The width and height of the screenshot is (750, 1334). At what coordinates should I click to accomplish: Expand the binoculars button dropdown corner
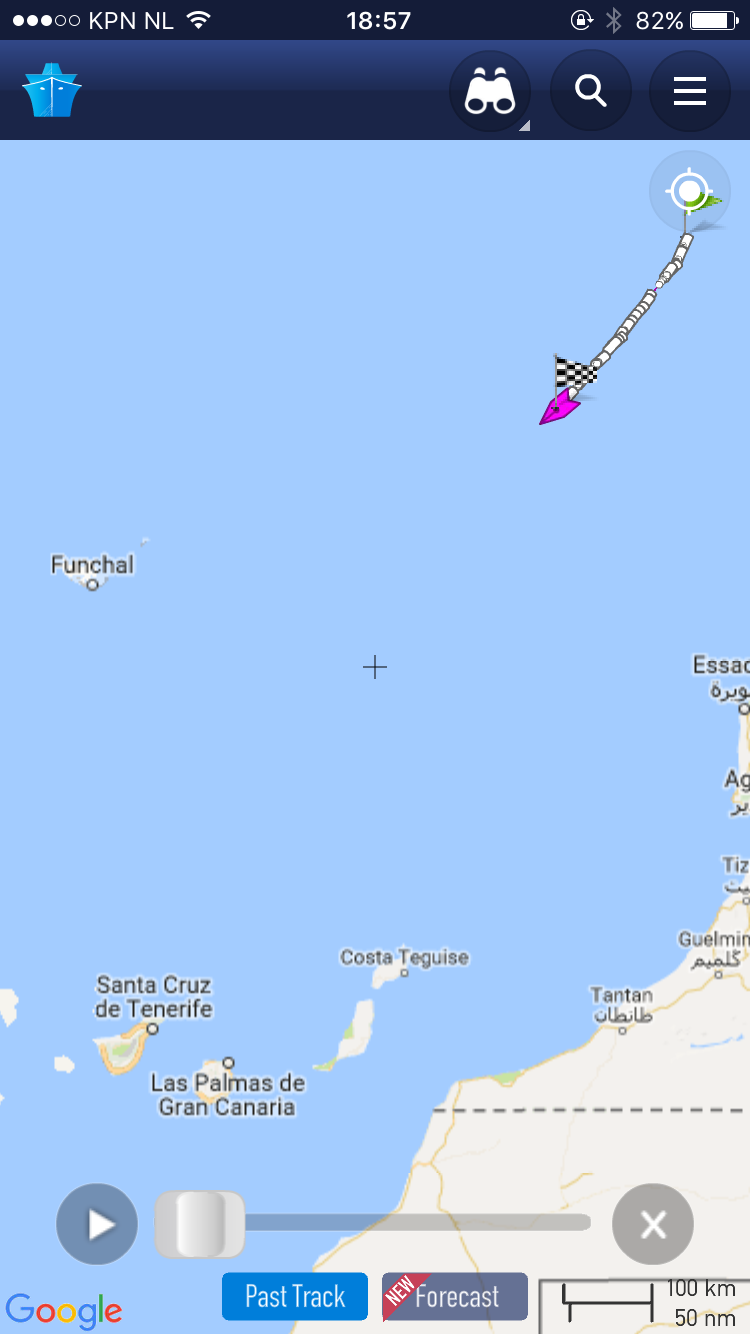point(524,126)
